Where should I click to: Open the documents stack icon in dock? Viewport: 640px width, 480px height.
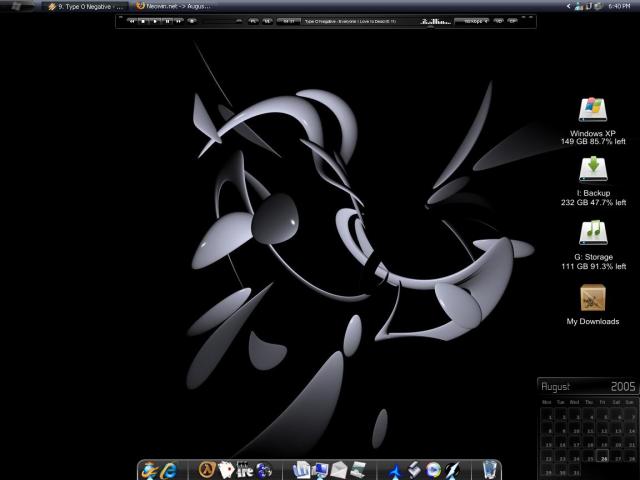point(301,469)
